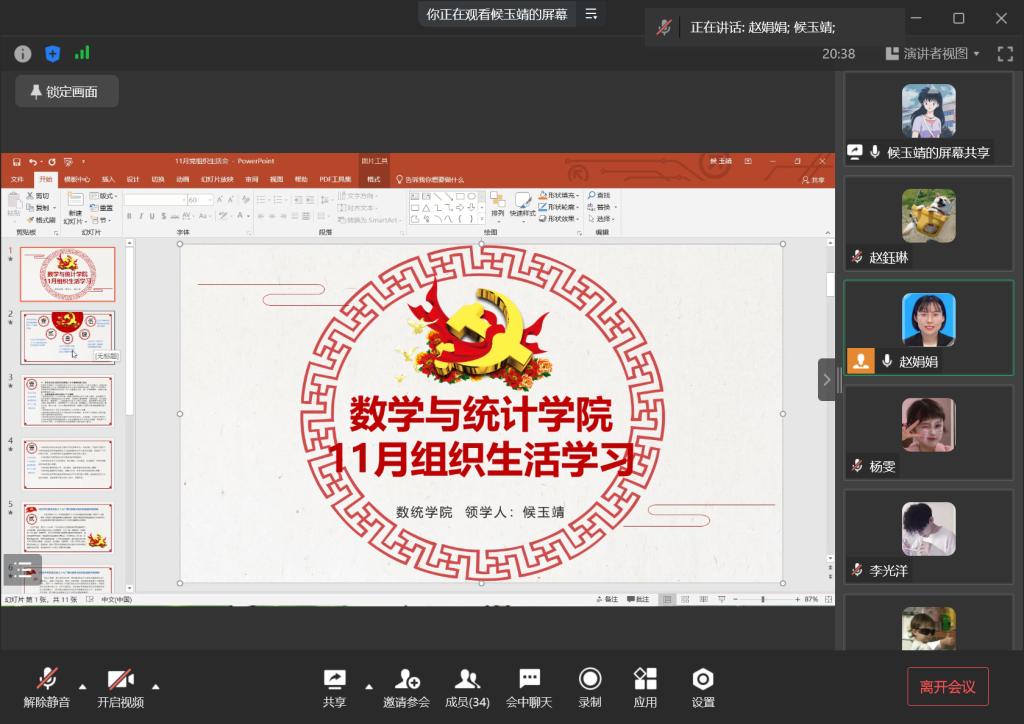The height and width of the screenshot is (724, 1024).
Task: Enter full screen mode icon
Action: tap(1005, 54)
